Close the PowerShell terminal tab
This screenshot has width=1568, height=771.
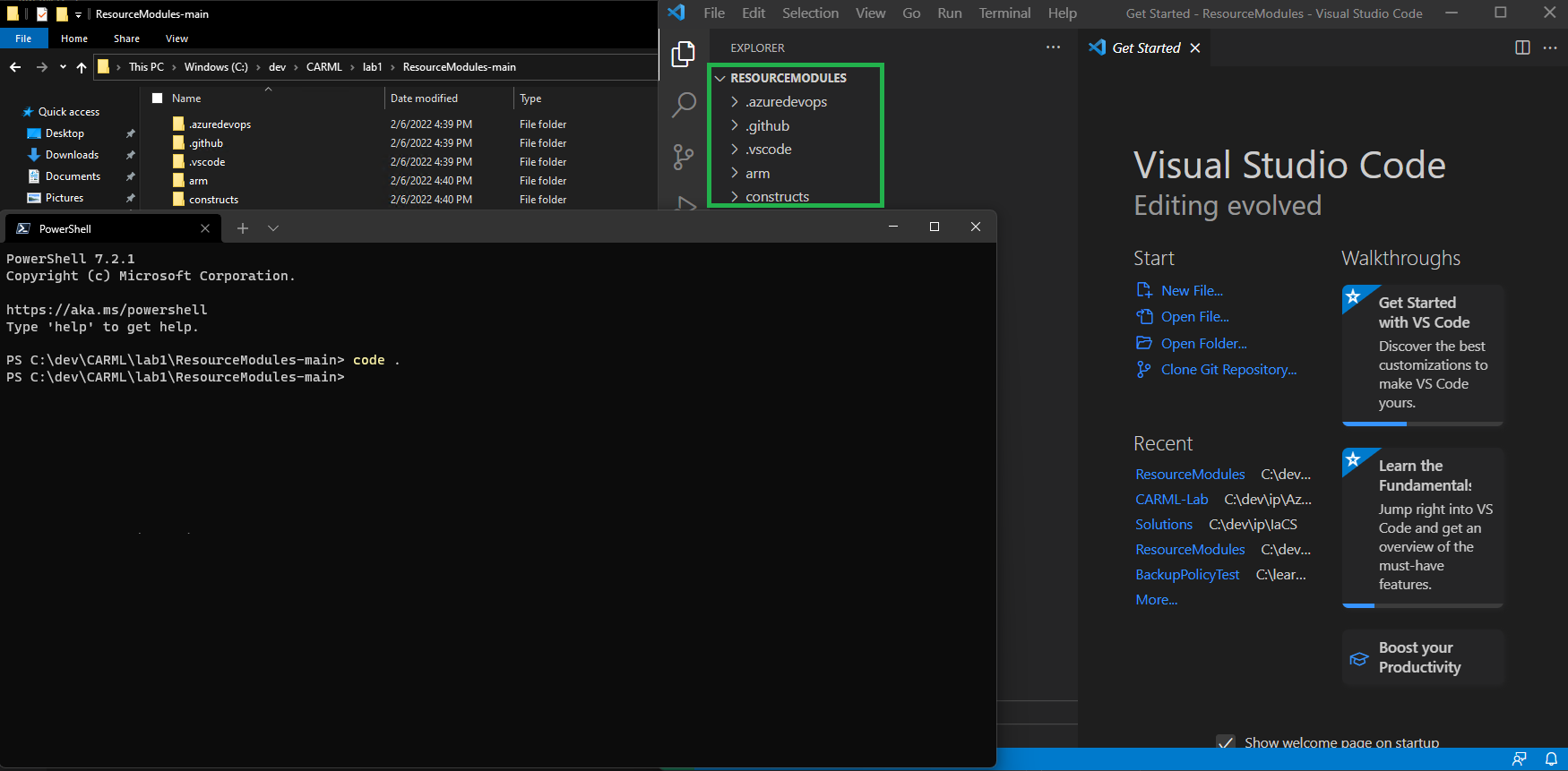point(205,228)
